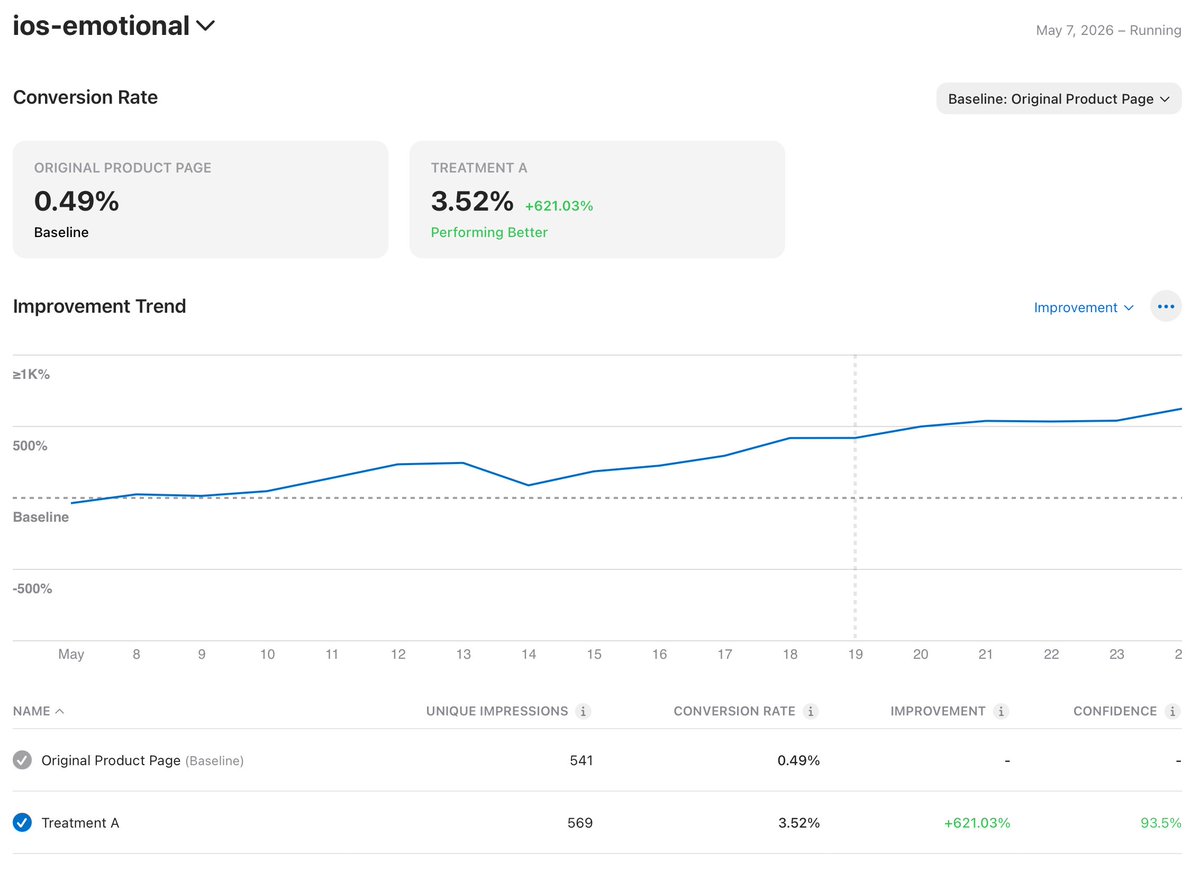Click the 569 unique impressions value
The width and height of the screenshot is (1200, 871).
point(581,823)
